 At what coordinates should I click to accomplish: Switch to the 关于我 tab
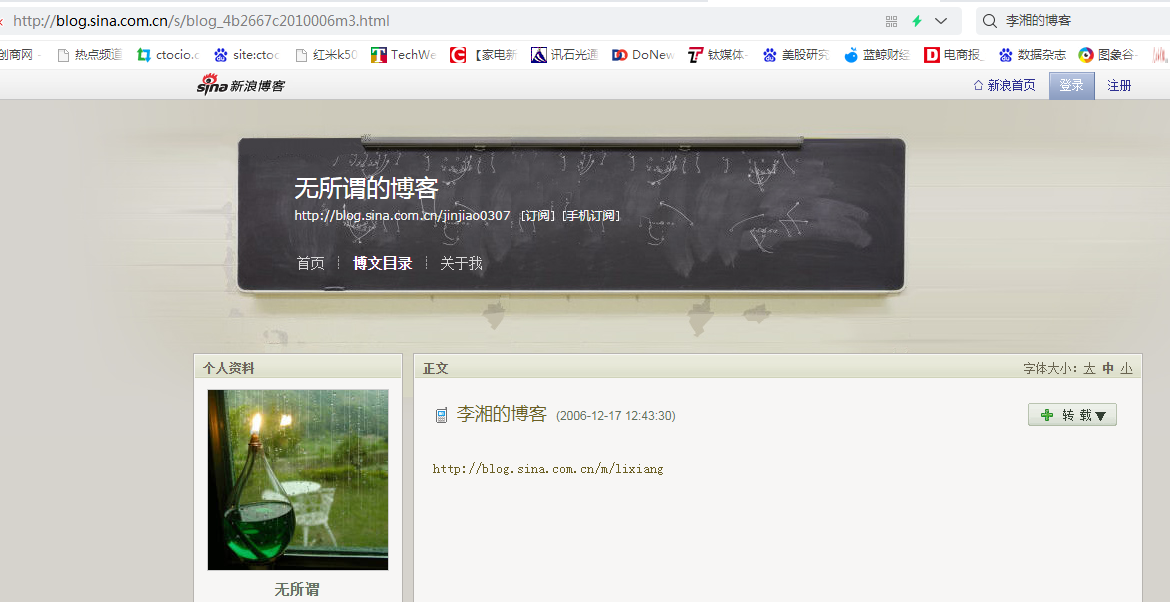[x=461, y=263]
